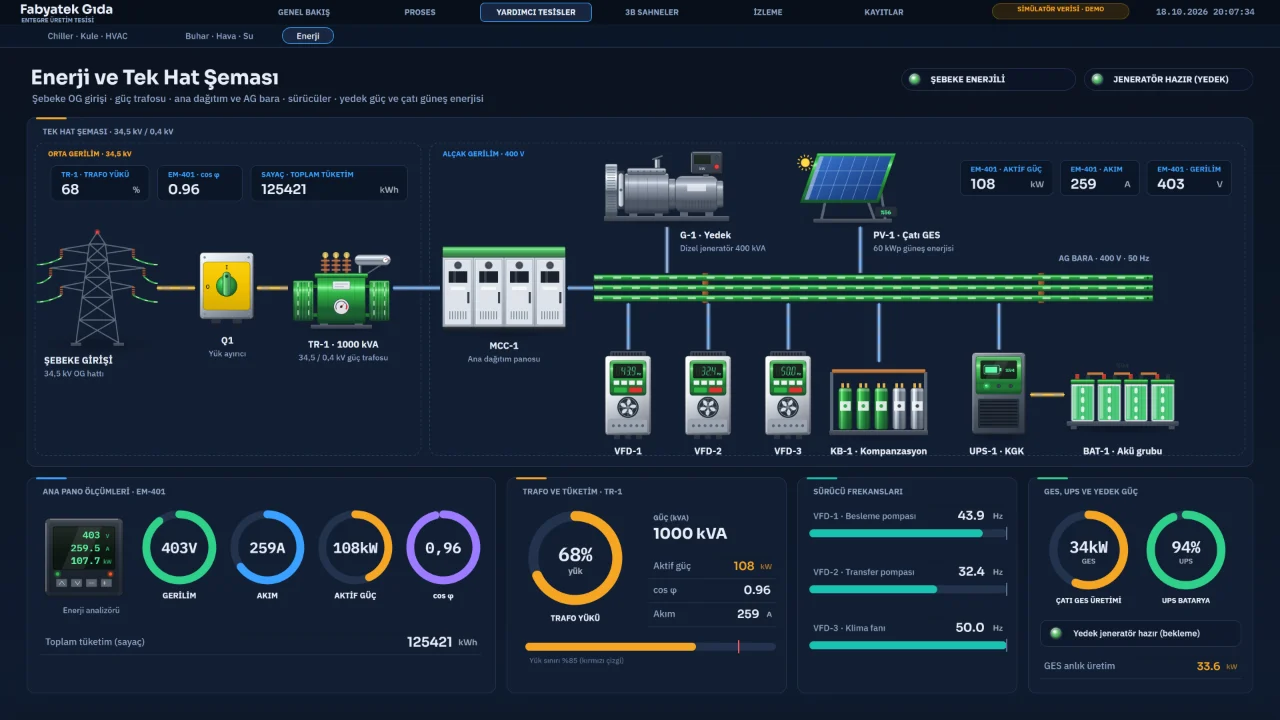The height and width of the screenshot is (720, 1280).
Task: Click the 259A Akım ring gauge
Action: pos(267,548)
